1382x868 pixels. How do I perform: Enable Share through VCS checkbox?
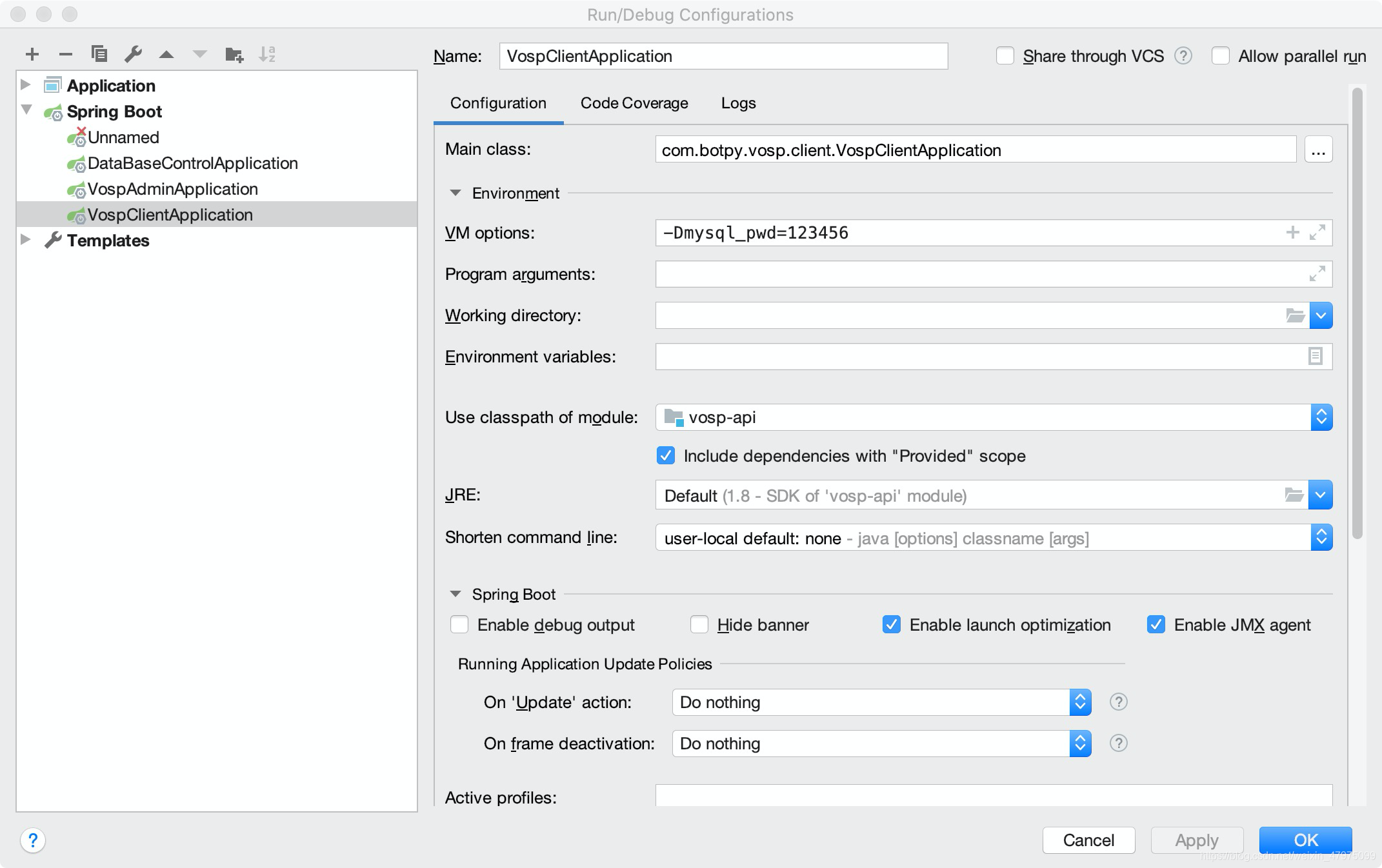[1005, 56]
